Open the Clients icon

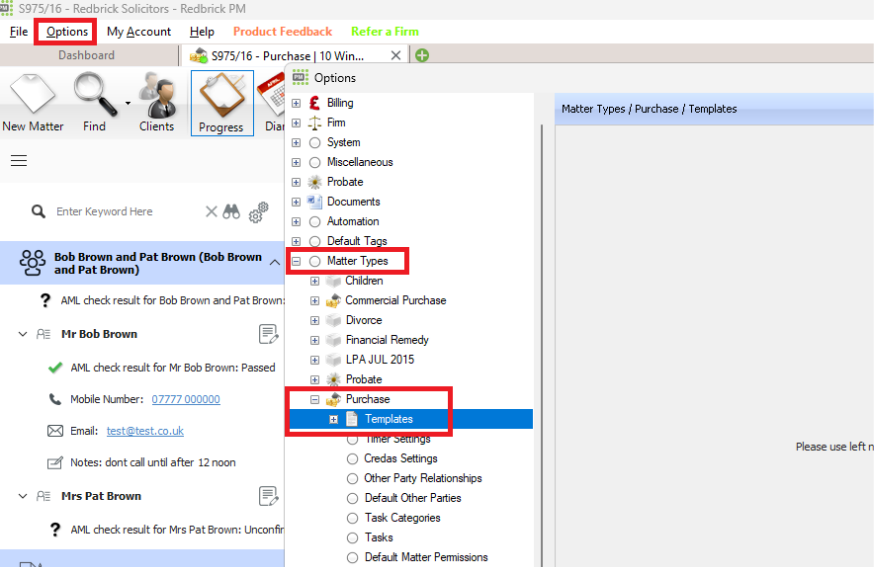point(156,94)
